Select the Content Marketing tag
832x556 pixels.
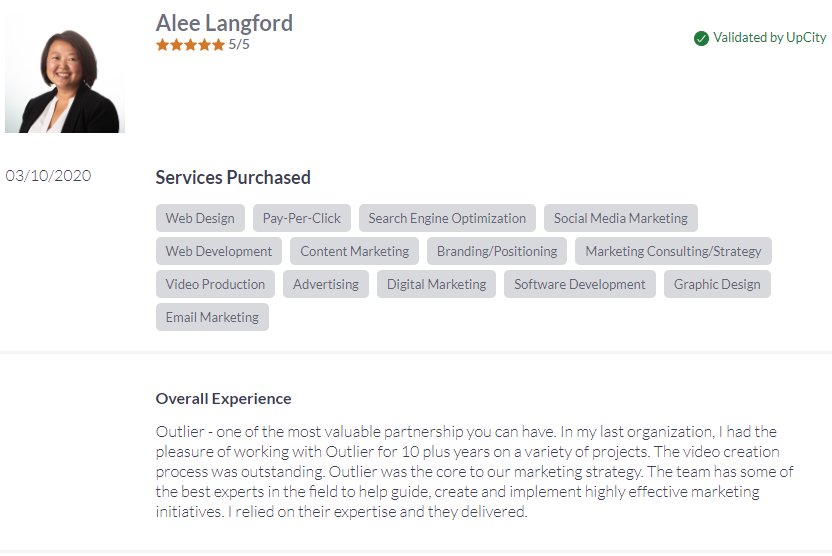(x=354, y=251)
